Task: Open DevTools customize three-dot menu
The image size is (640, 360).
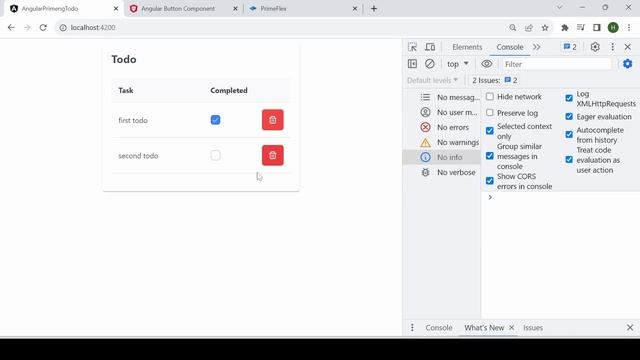Action: tap(612, 47)
